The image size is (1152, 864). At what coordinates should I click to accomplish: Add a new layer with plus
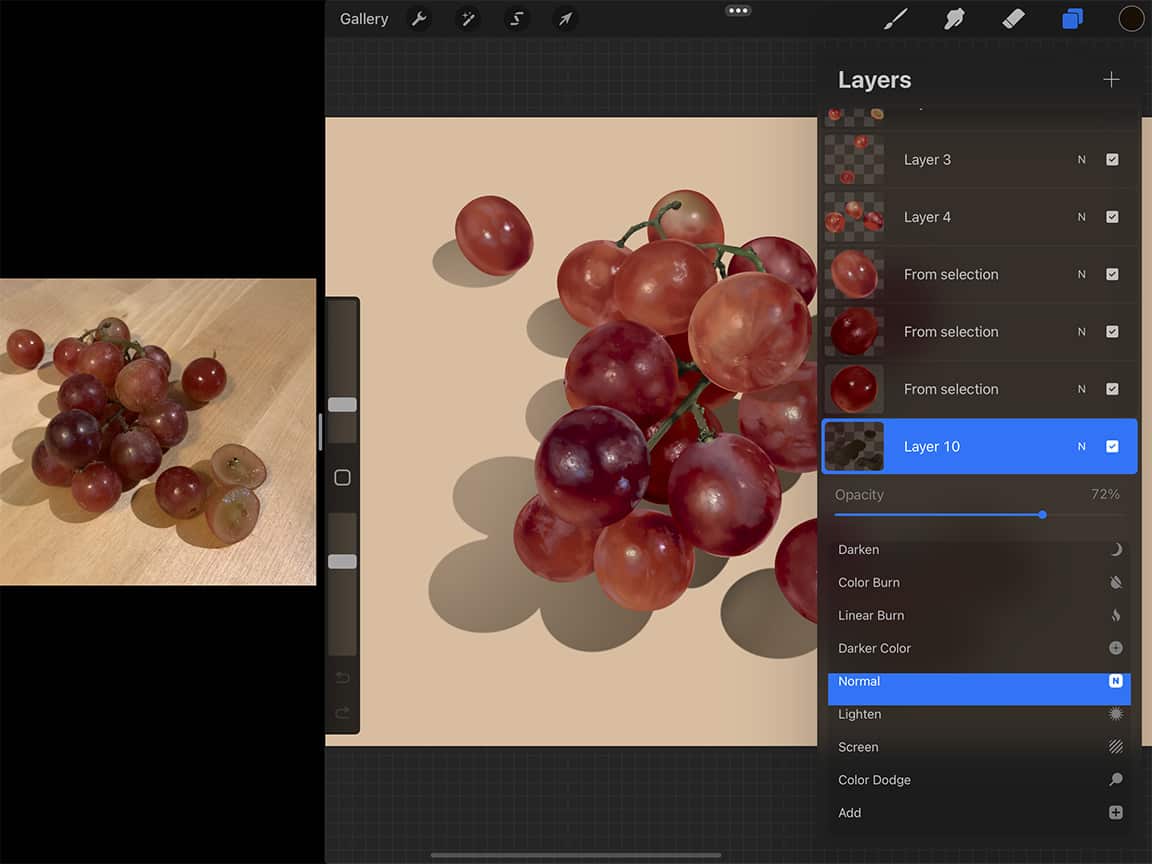1111,80
